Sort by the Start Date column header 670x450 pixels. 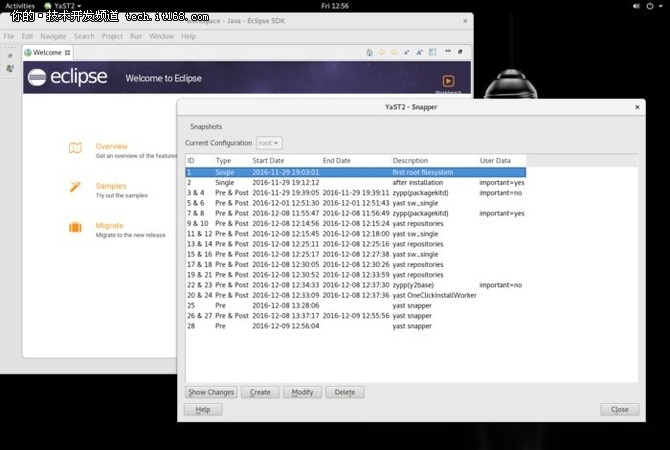pyautogui.click(x=286, y=161)
